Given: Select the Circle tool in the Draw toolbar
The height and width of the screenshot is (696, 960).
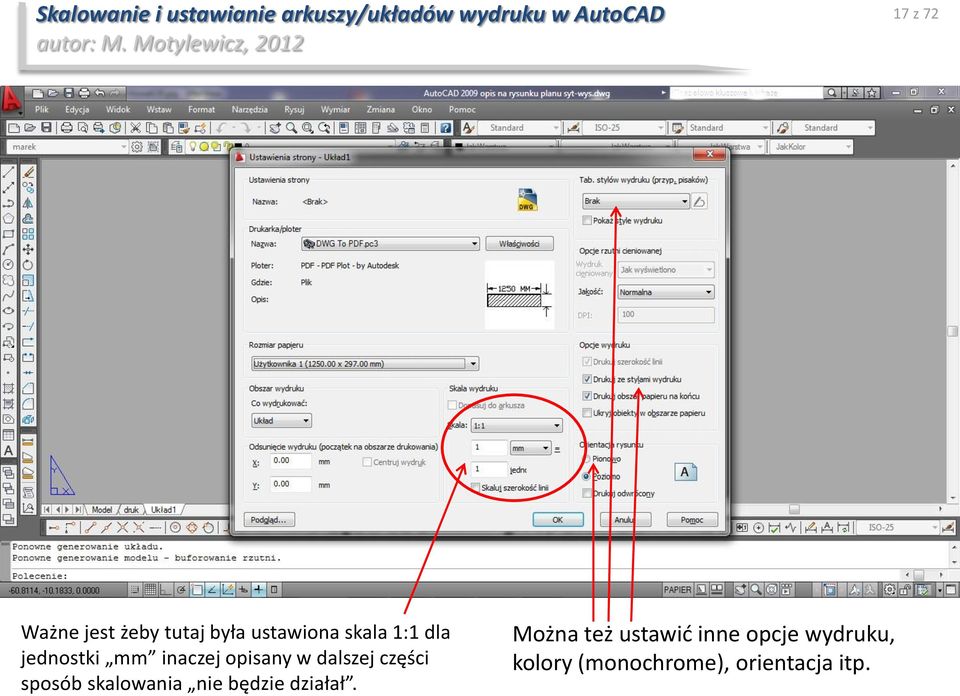Looking at the screenshot, I should 9,265.
